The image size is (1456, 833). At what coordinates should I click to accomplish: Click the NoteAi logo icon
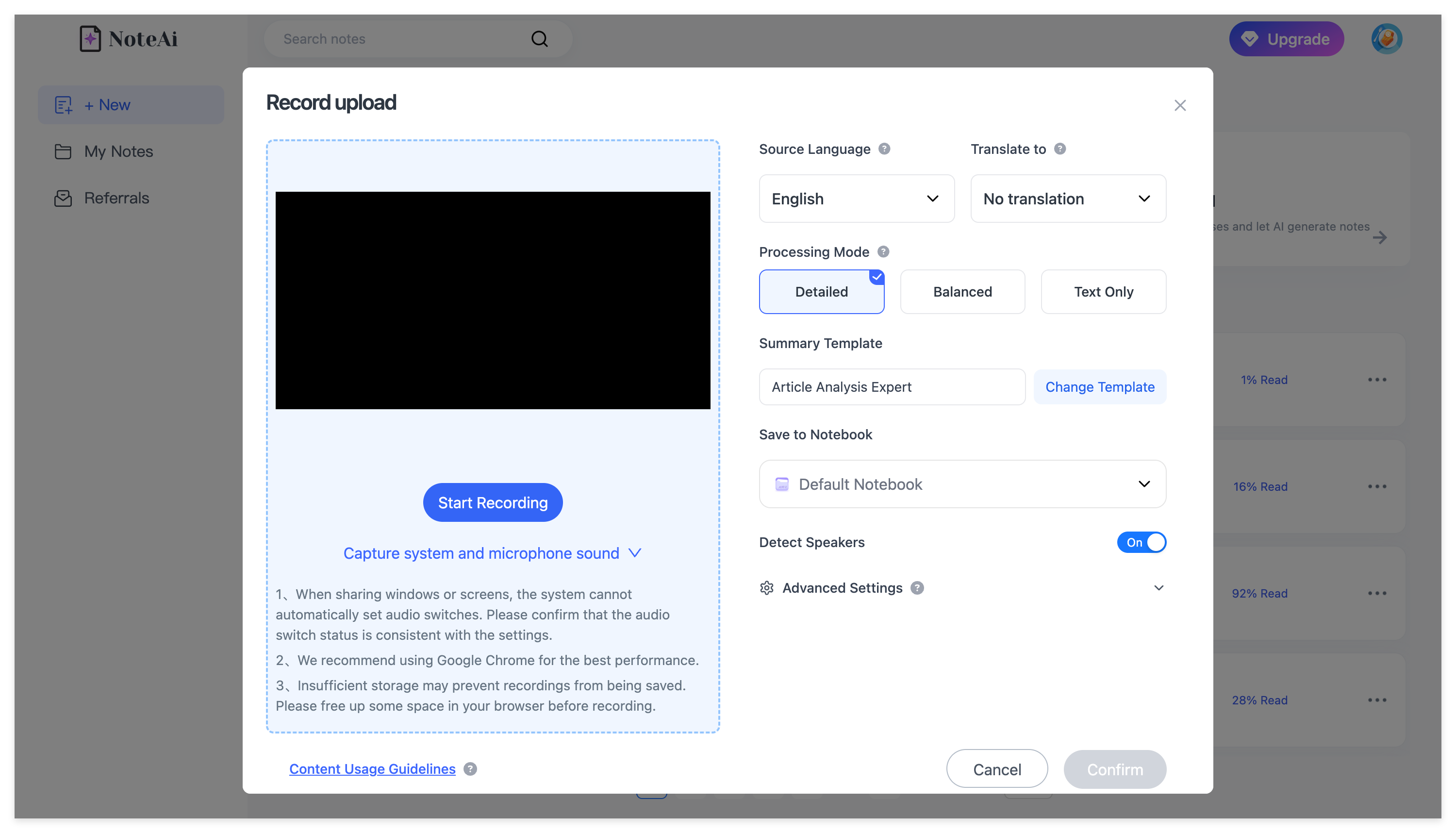pos(90,38)
